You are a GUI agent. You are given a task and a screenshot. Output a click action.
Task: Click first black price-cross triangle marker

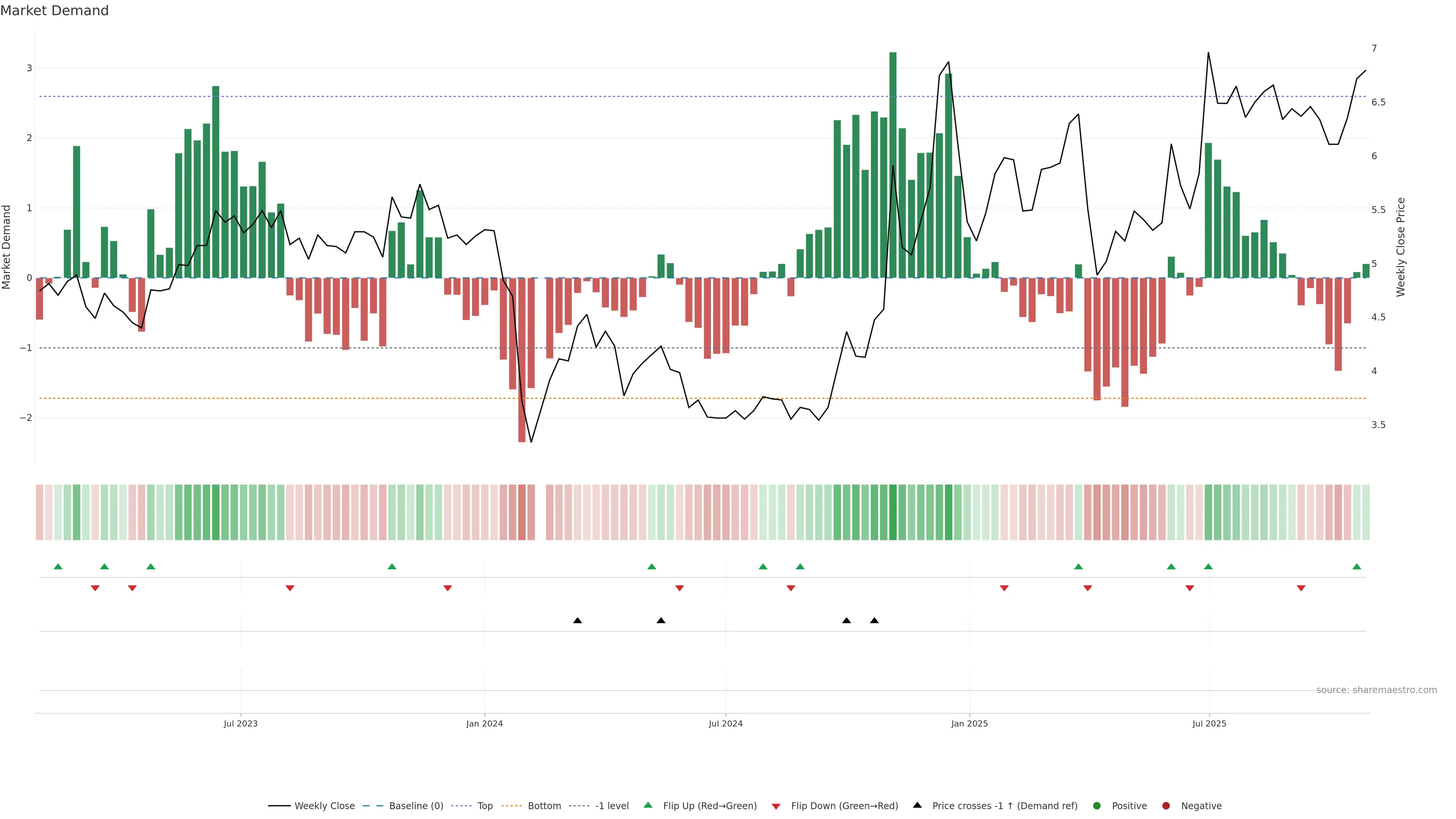coord(577,621)
